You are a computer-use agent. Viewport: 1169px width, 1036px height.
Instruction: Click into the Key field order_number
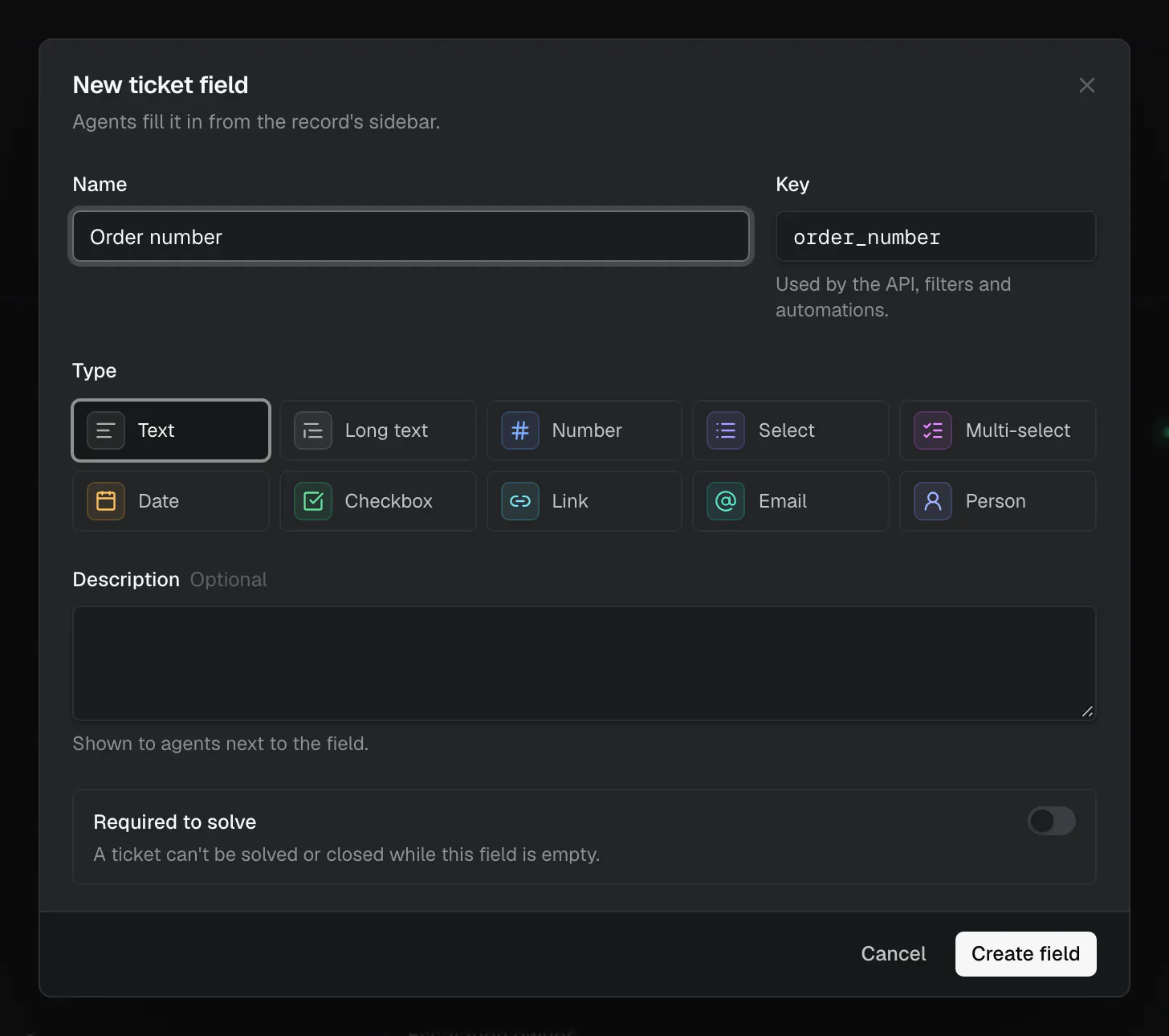point(936,236)
